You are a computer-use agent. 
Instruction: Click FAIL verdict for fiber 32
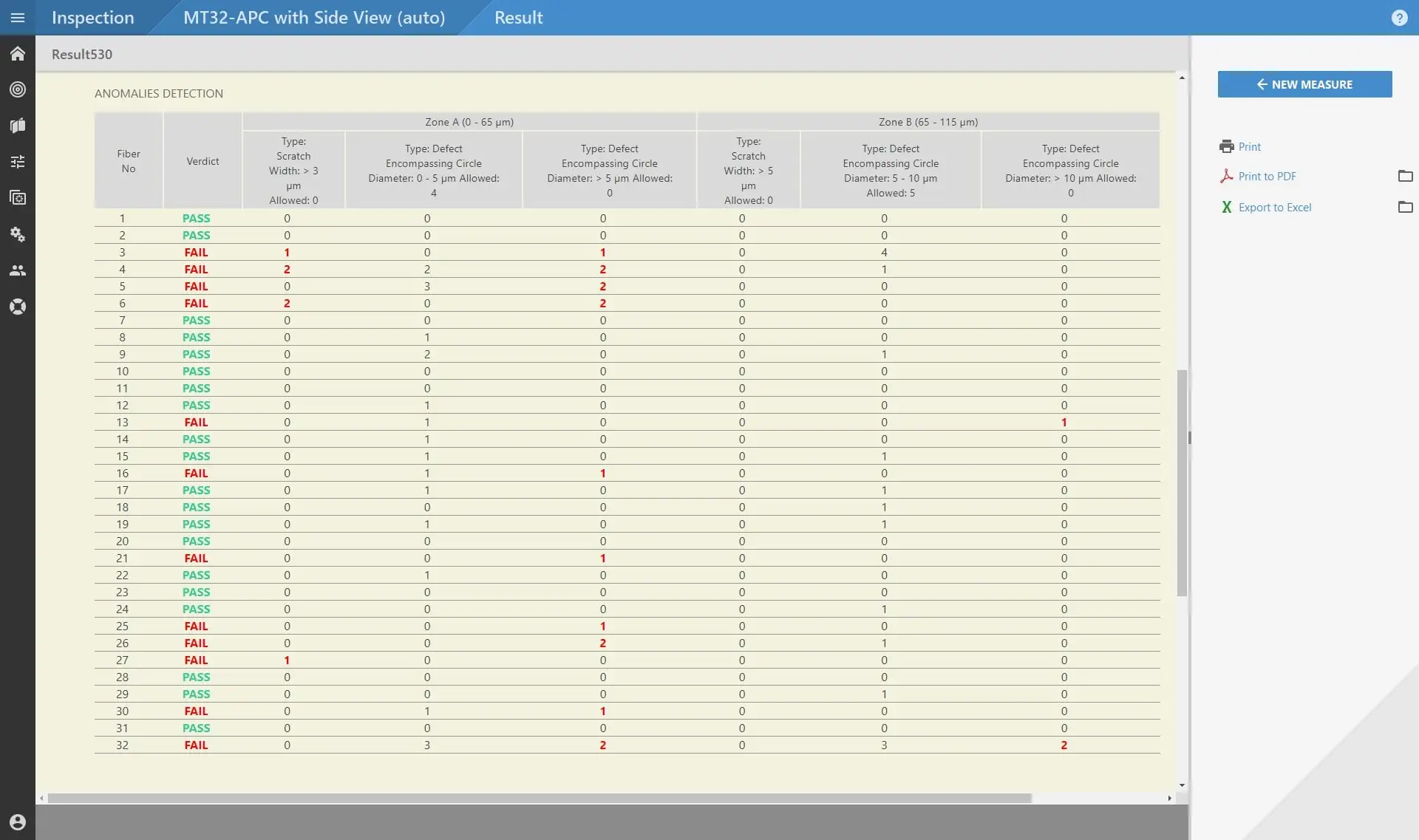196,745
